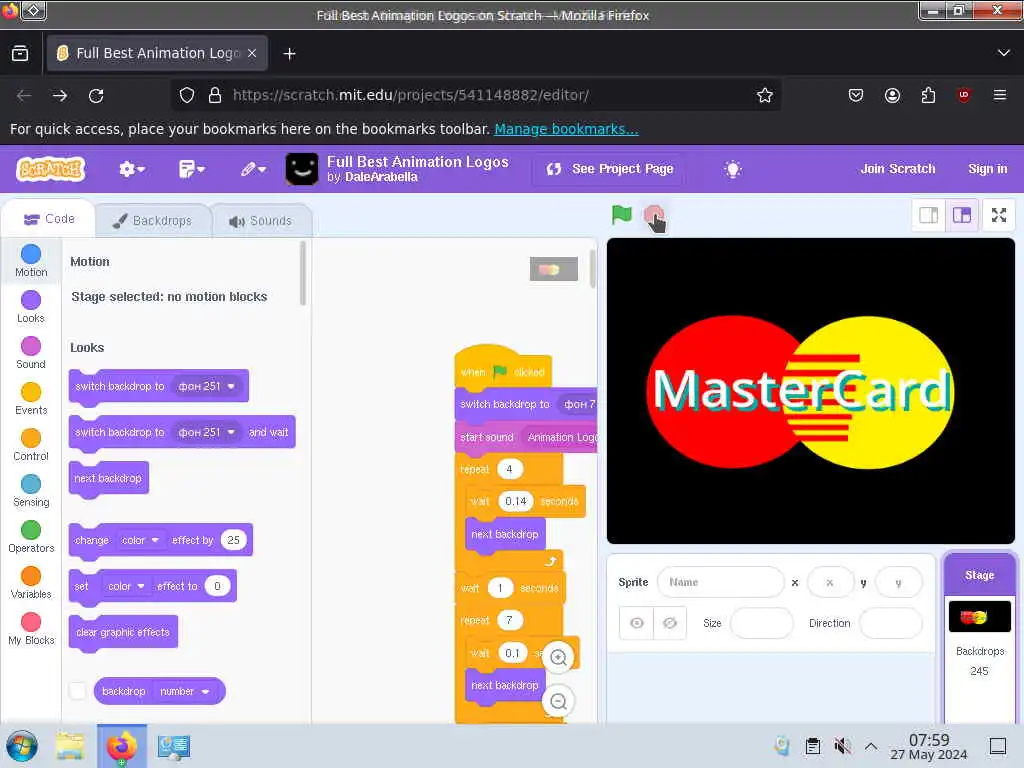Open number dropdown in backdrop reporter block
The width and height of the screenshot is (1024, 768).
click(x=184, y=691)
